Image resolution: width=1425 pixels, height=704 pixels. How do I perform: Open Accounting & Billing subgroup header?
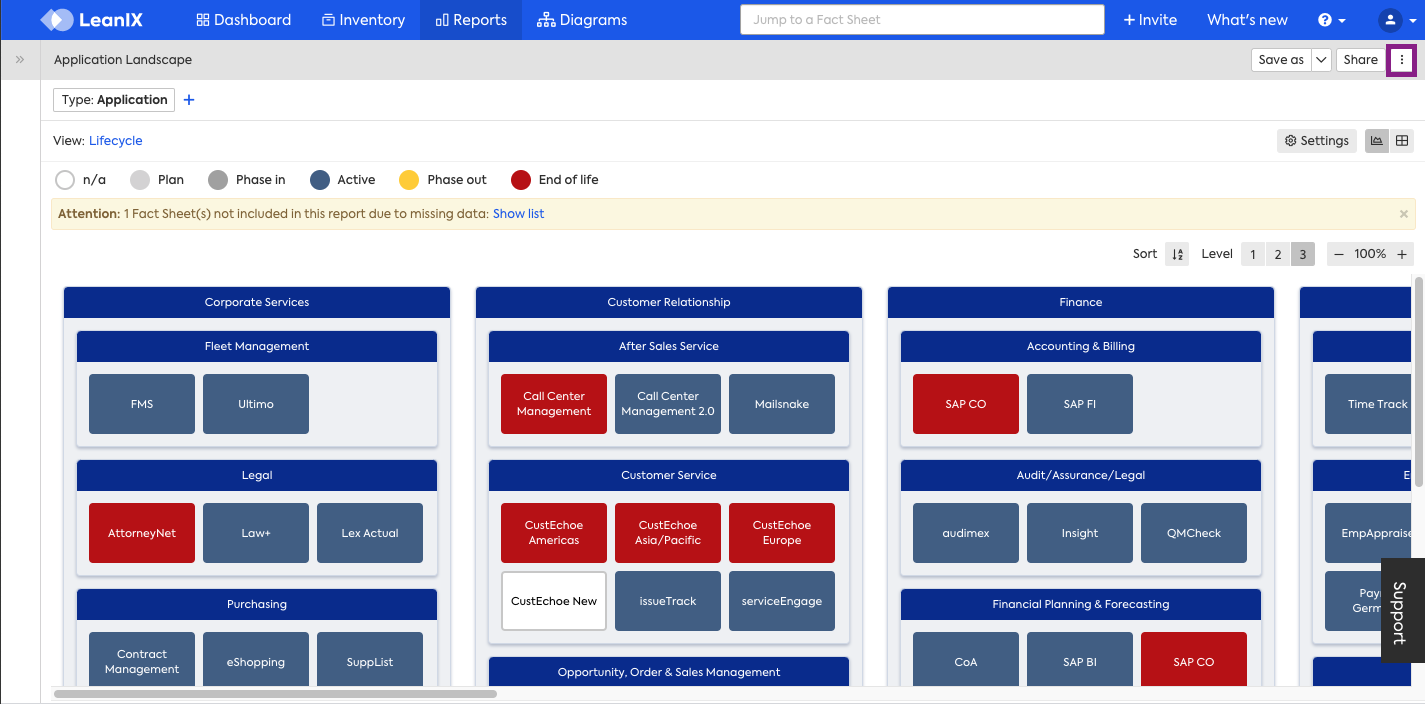tap(1081, 346)
